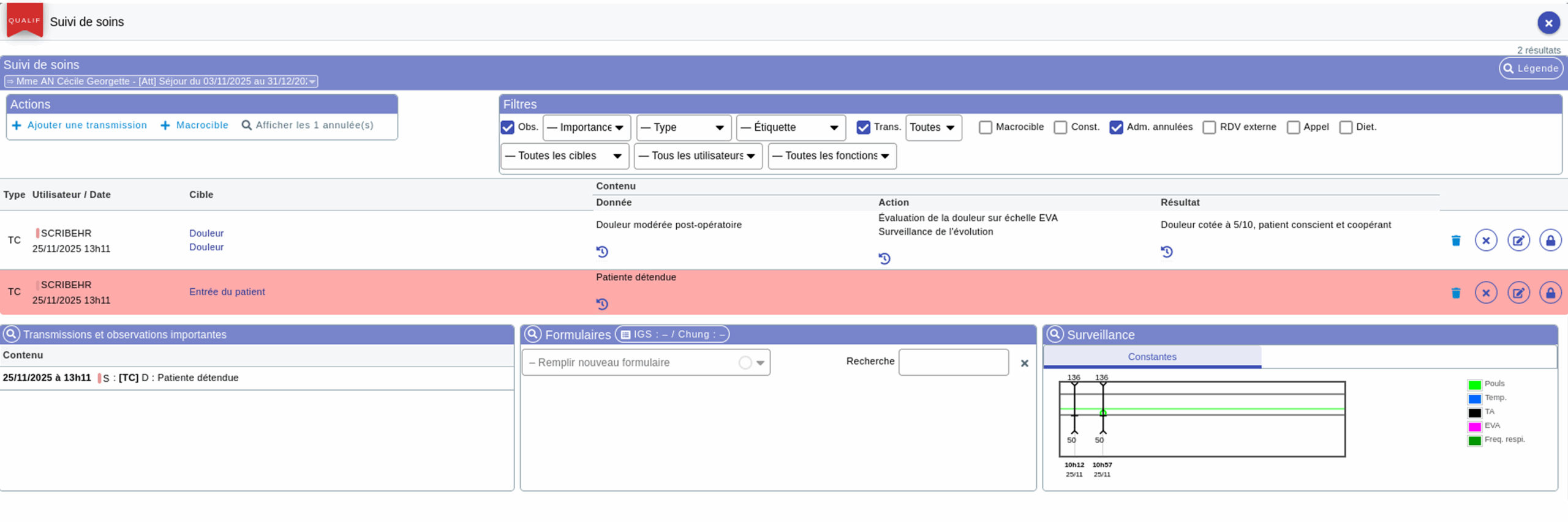This screenshot has height=522, width=1568.
Task: Switch to the Constantes tab
Action: coord(1151,357)
